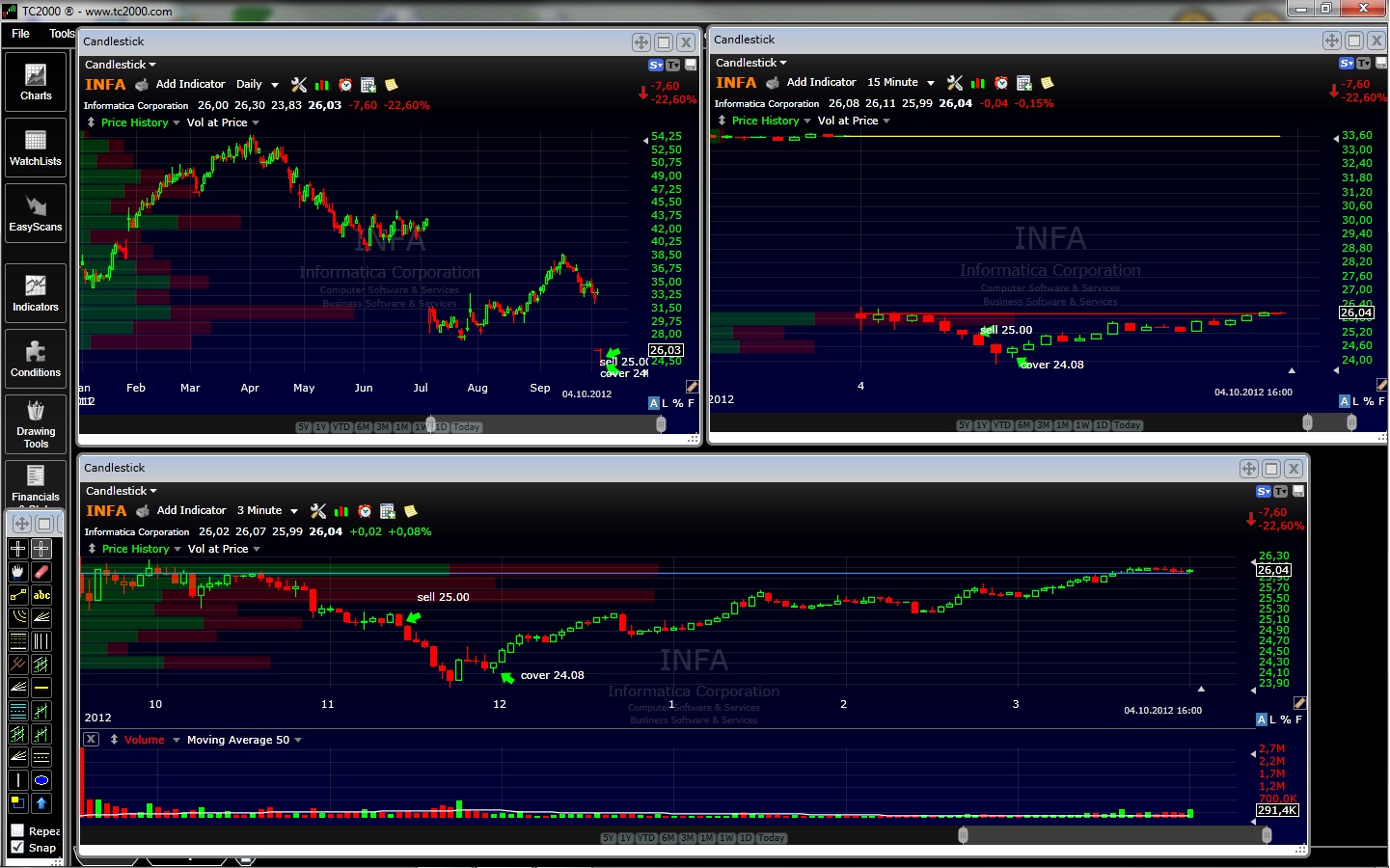The image size is (1390, 868).
Task: Click calculator icon in 15 Minute chart
Action: pos(1024,83)
